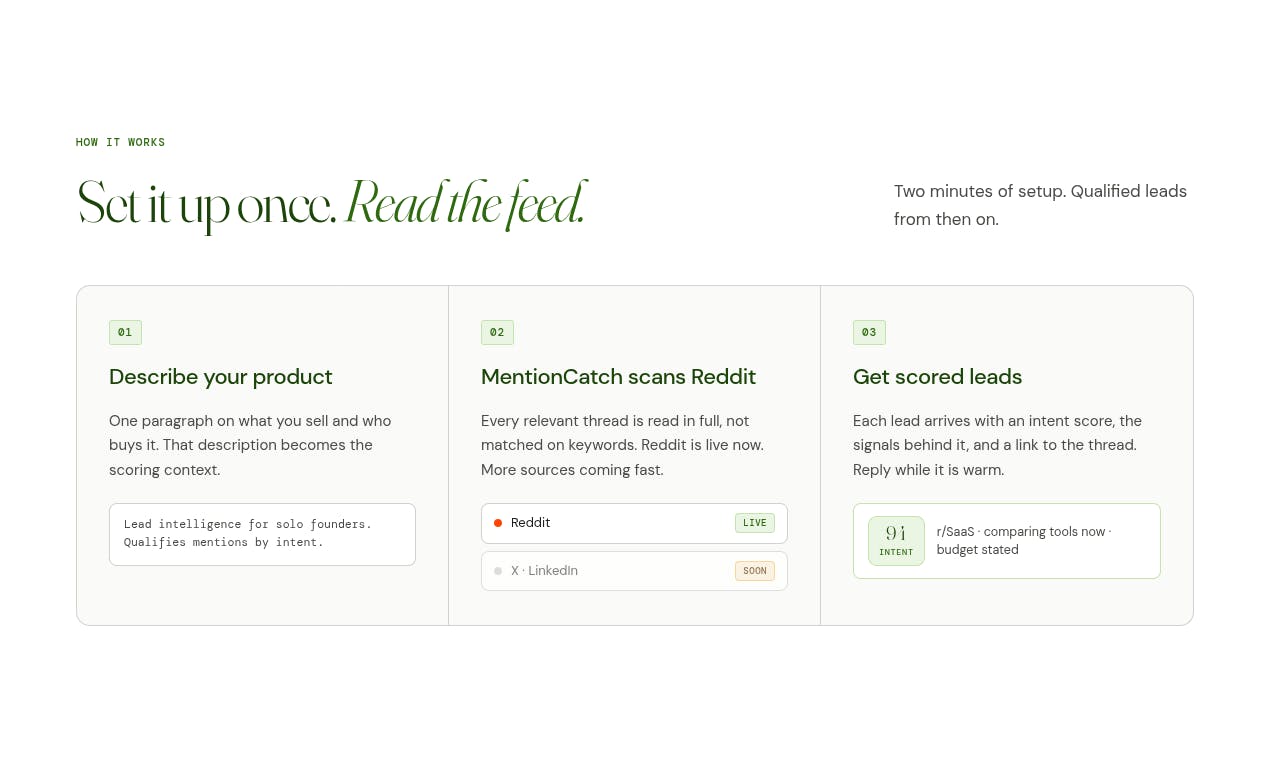
Task: Click the 94 INTENT score badge
Action: (x=896, y=541)
